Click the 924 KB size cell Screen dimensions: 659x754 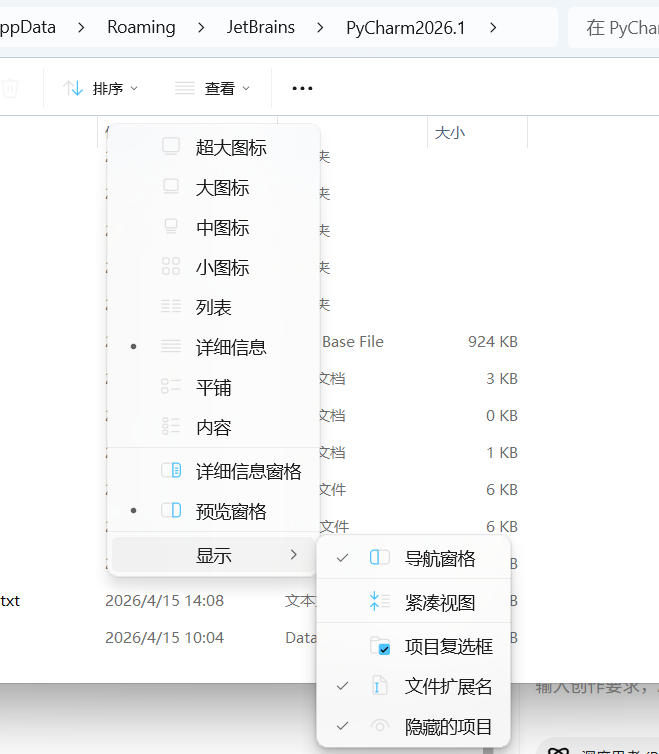[x=493, y=342]
